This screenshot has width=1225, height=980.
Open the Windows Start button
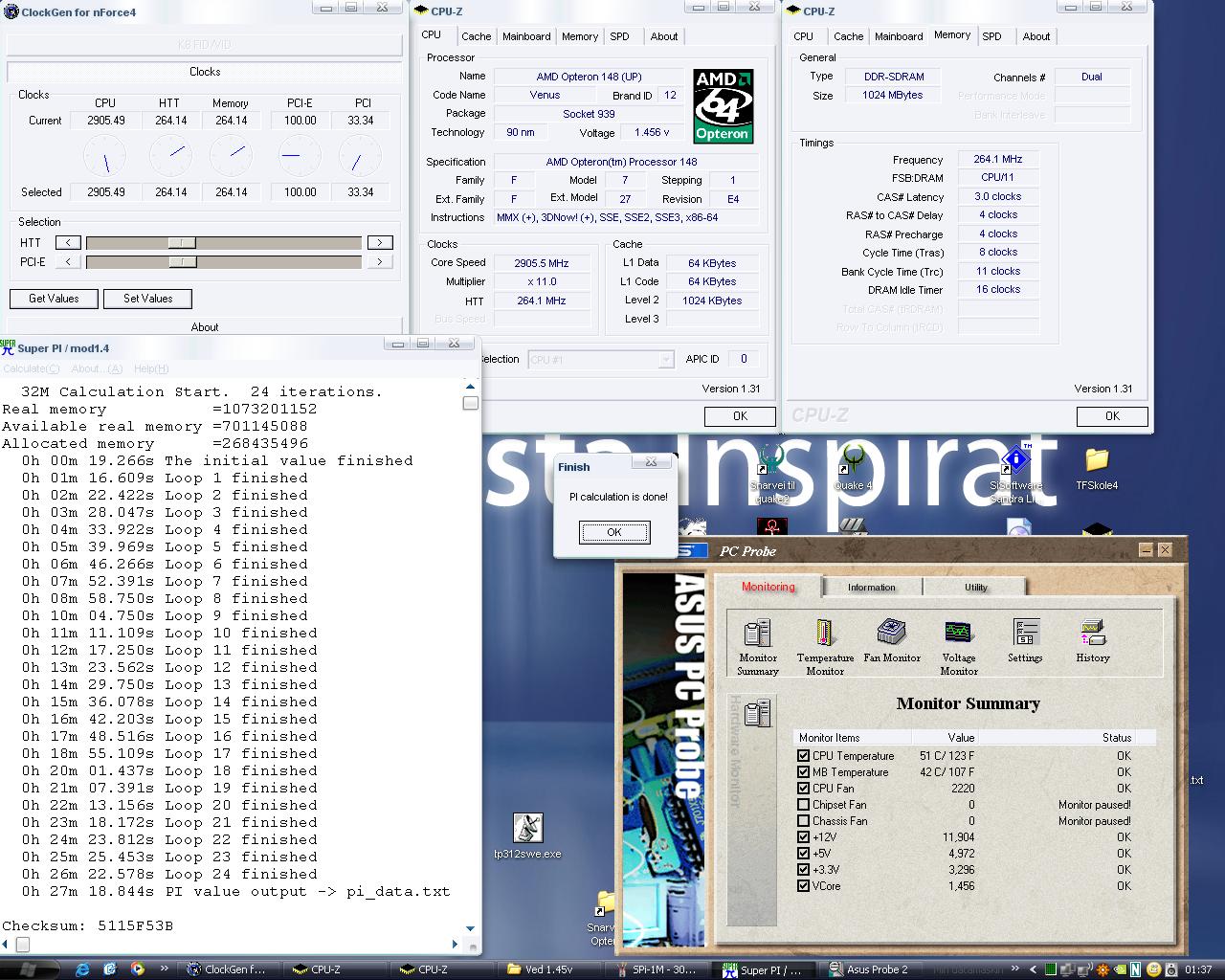(27, 969)
